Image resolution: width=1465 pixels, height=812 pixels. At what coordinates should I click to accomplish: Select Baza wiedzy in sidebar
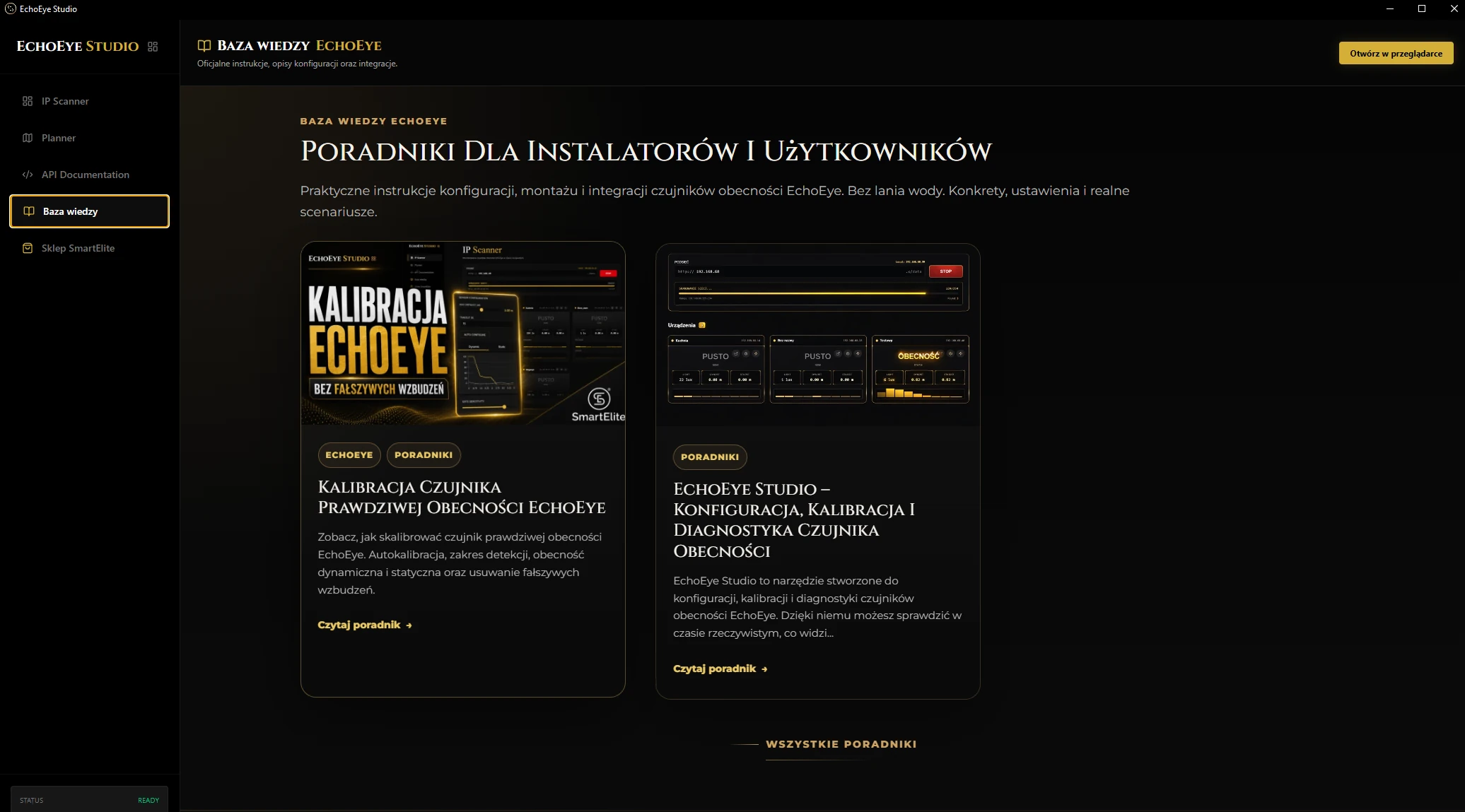[89, 211]
